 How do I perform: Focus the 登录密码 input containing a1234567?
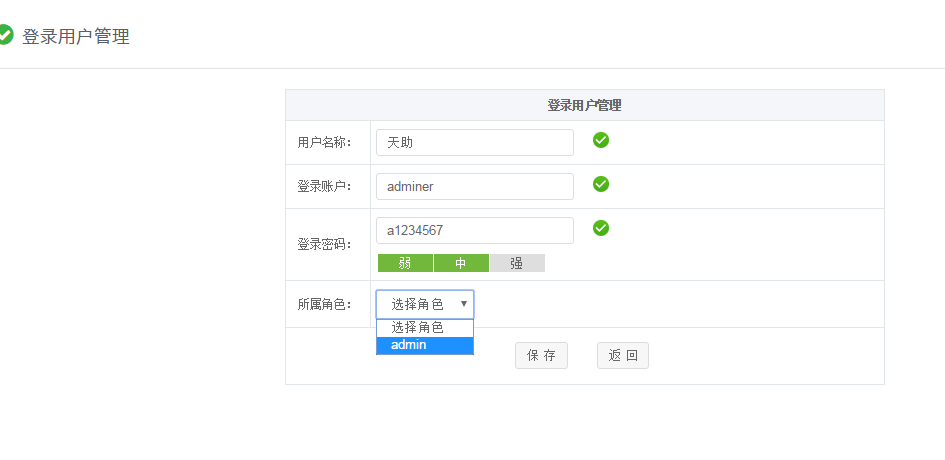pos(475,230)
